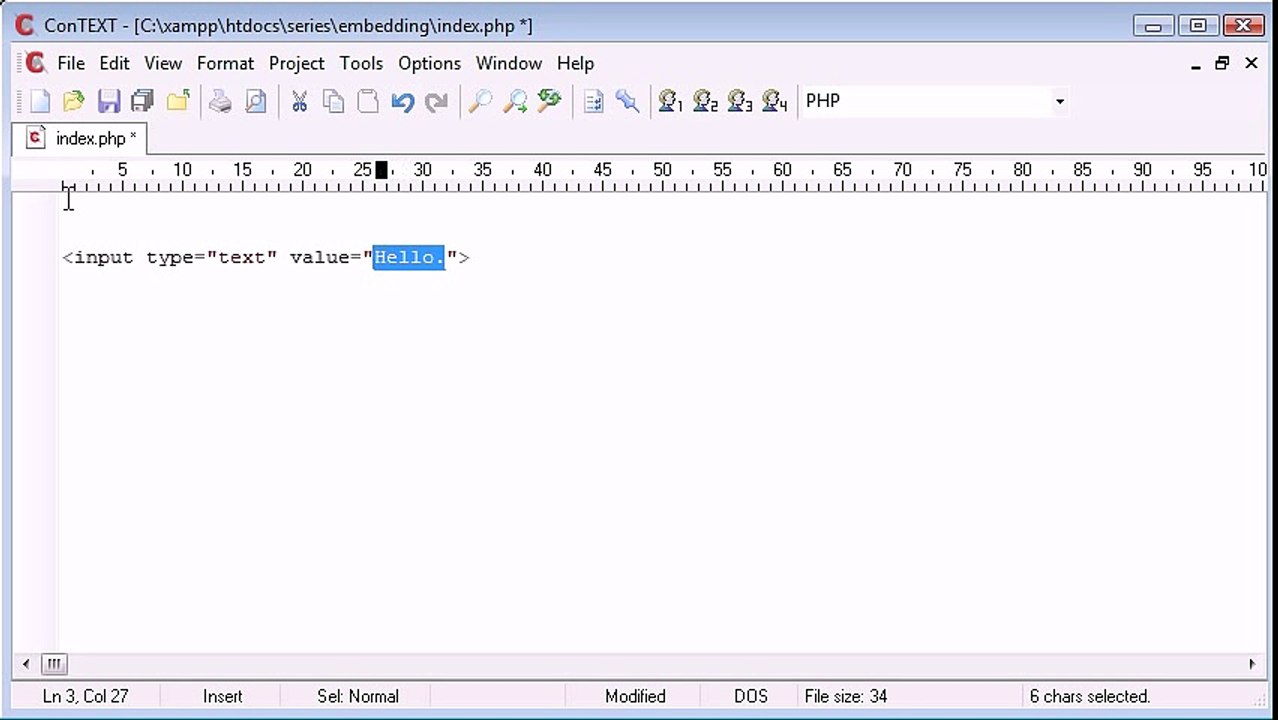Run user command 1 icon
Viewport: 1278px width, 720px height.
click(671, 101)
